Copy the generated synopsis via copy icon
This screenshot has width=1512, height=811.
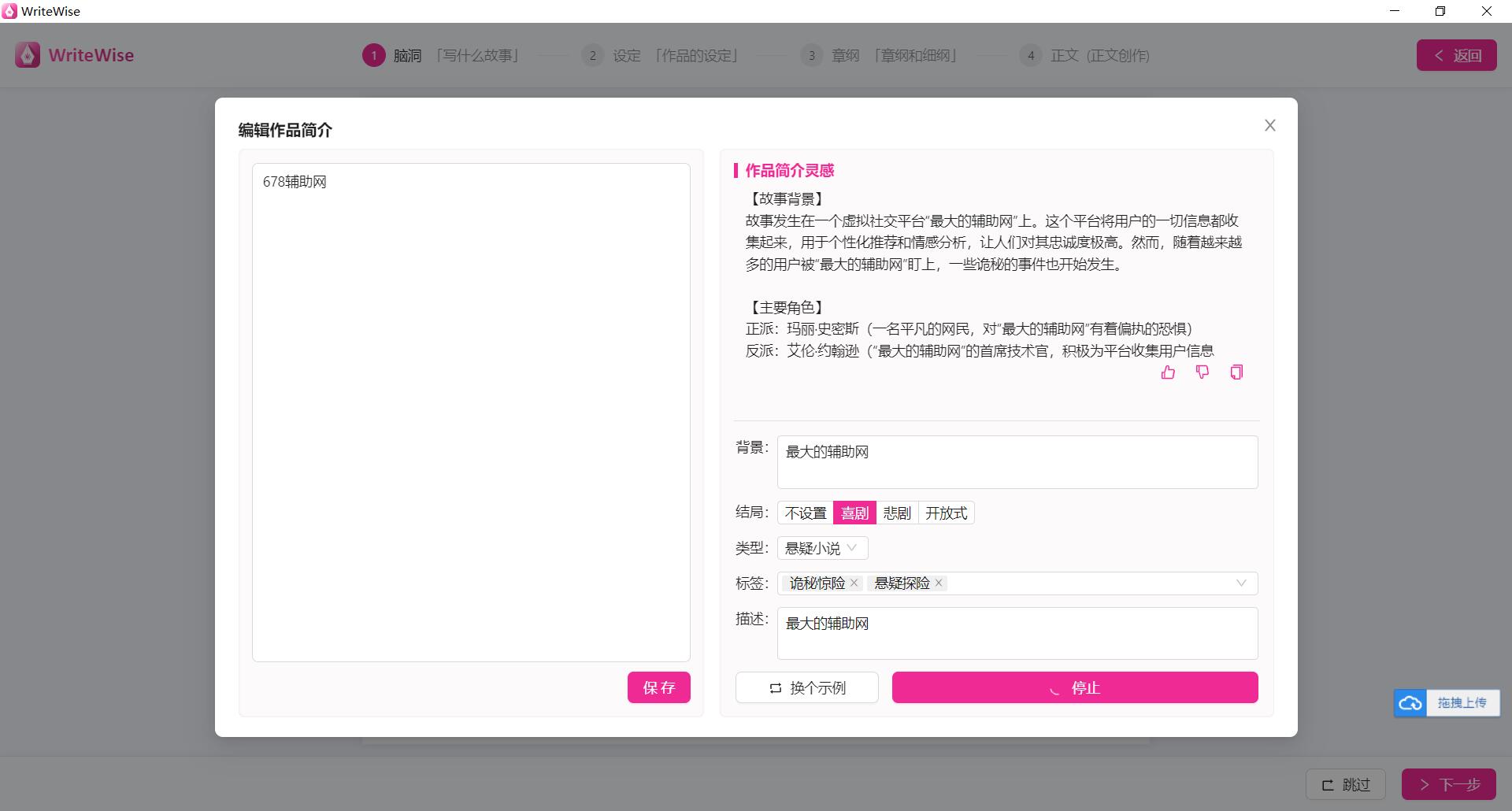(x=1236, y=372)
